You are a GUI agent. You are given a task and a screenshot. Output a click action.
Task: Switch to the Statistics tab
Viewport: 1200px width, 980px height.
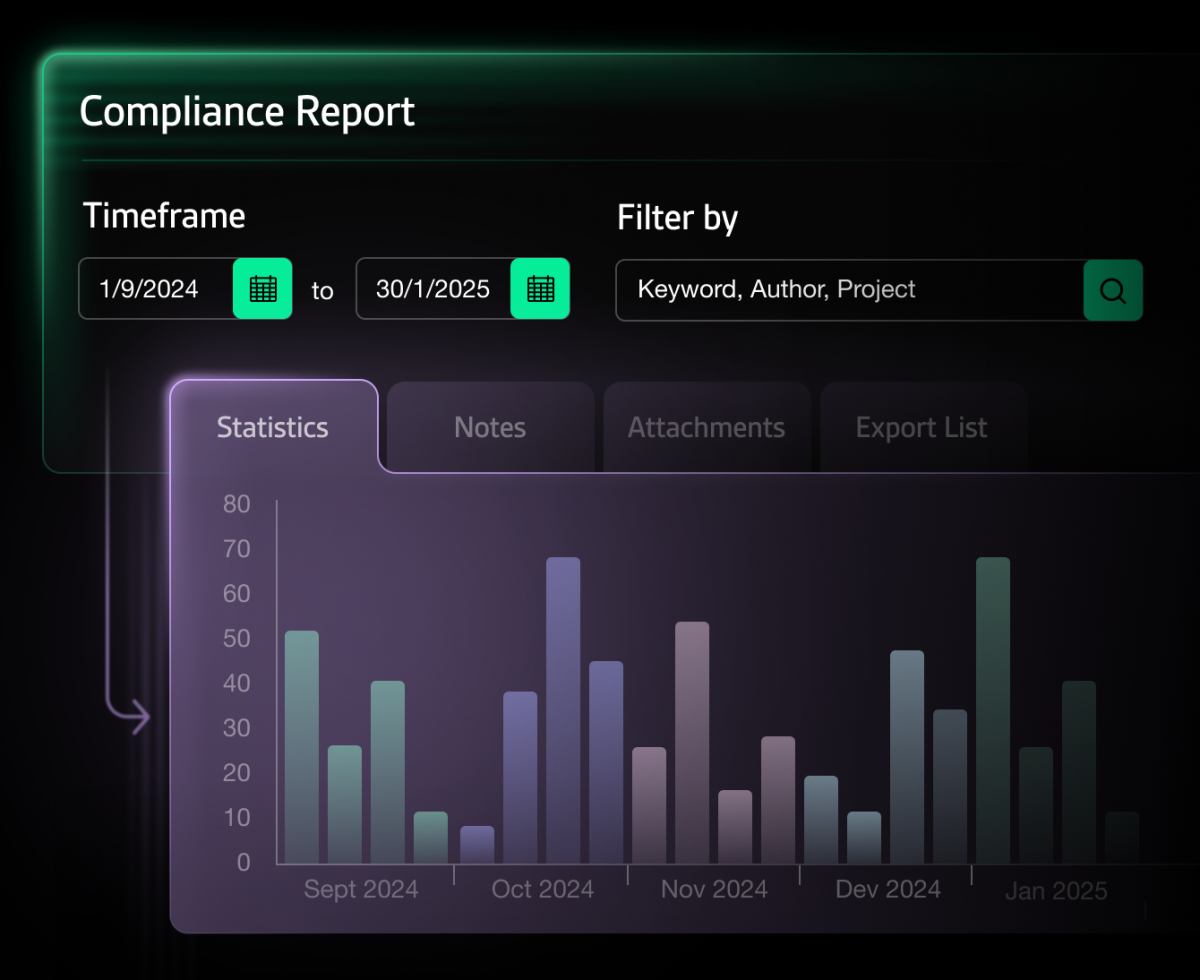[x=272, y=427]
